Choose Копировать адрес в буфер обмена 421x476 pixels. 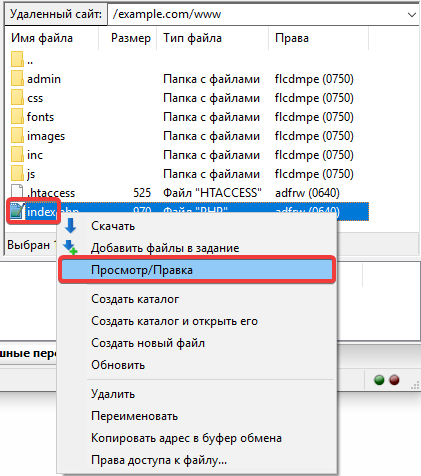[197, 438]
